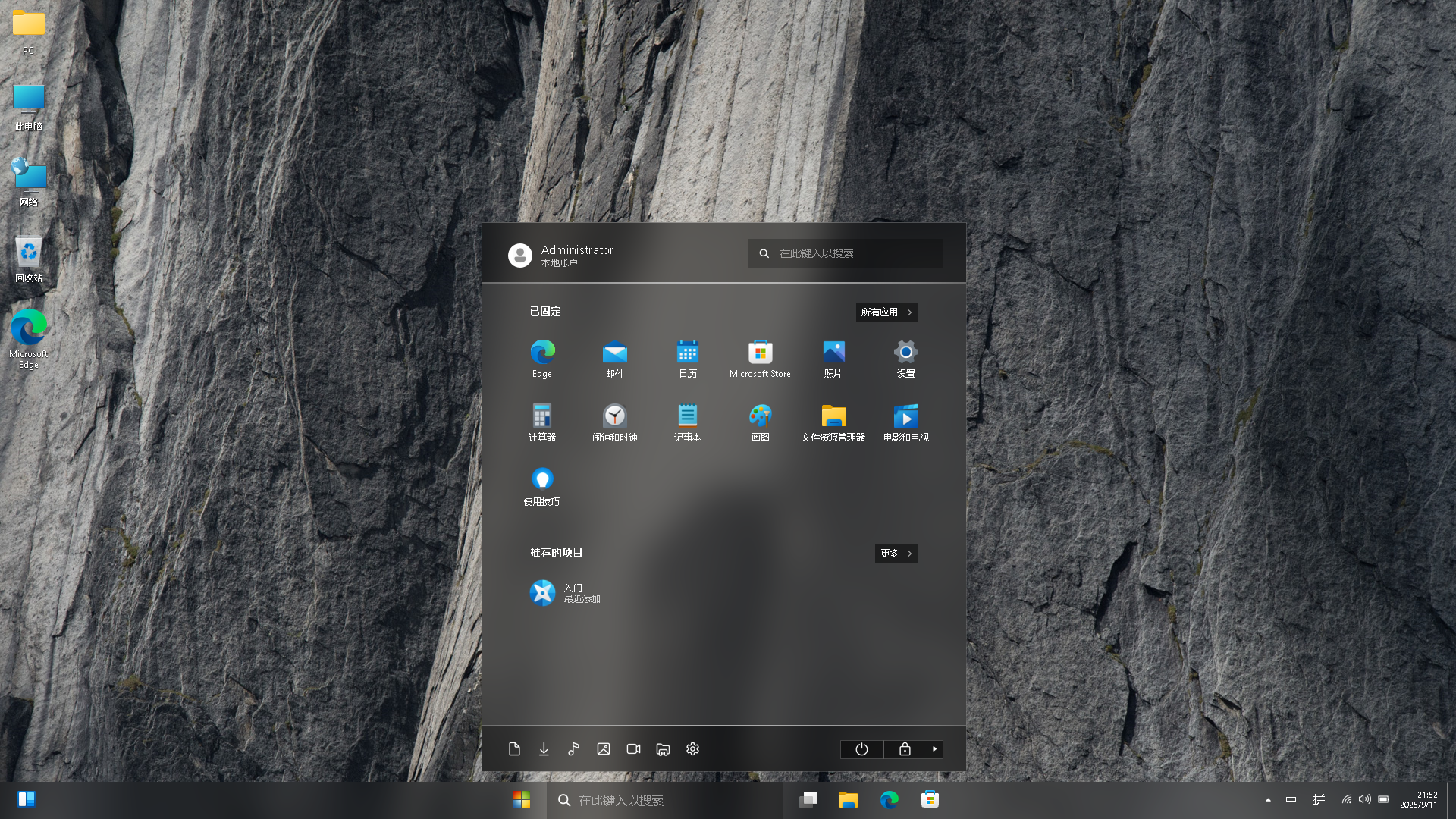1456x819 pixels.
Task: Click the lock button in Start menu
Action: click(905, 749)
